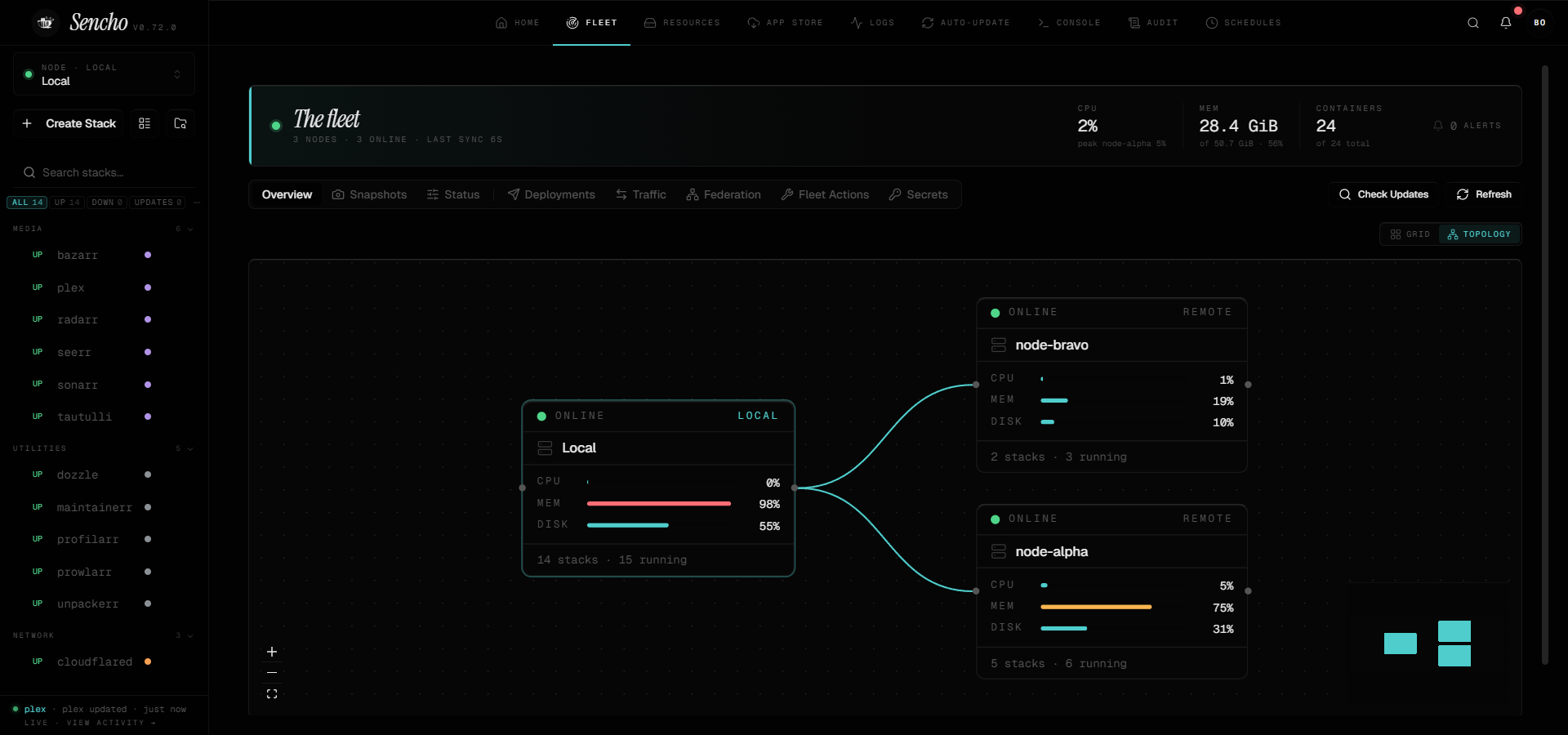
Task: Open the Auto-Update page
Action: pyautogui.click(x=965, y=23)
